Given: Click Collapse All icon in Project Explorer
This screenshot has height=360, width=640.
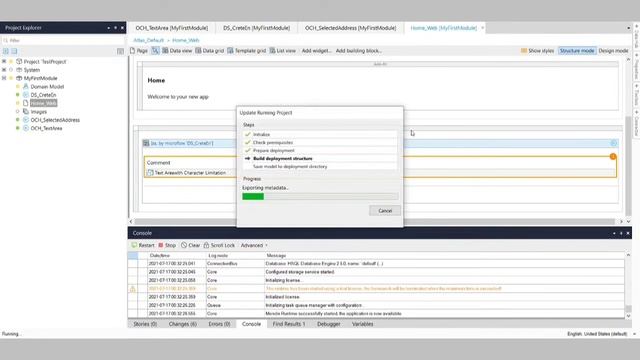Looking at the screenshot, I should coord(14,51).
